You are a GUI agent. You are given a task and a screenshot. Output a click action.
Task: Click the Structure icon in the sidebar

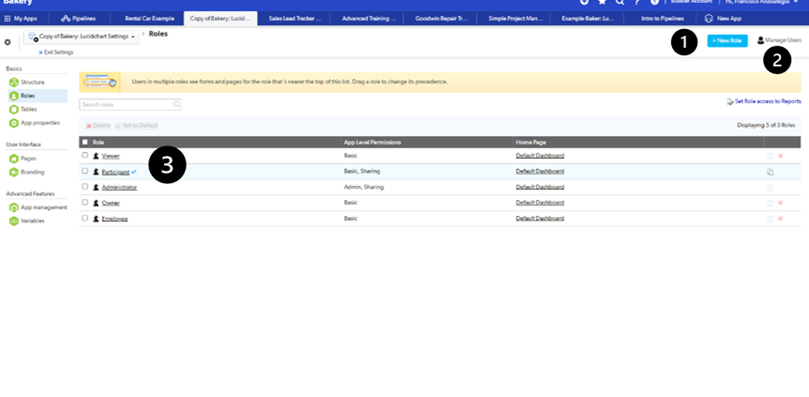coord(14,83)
